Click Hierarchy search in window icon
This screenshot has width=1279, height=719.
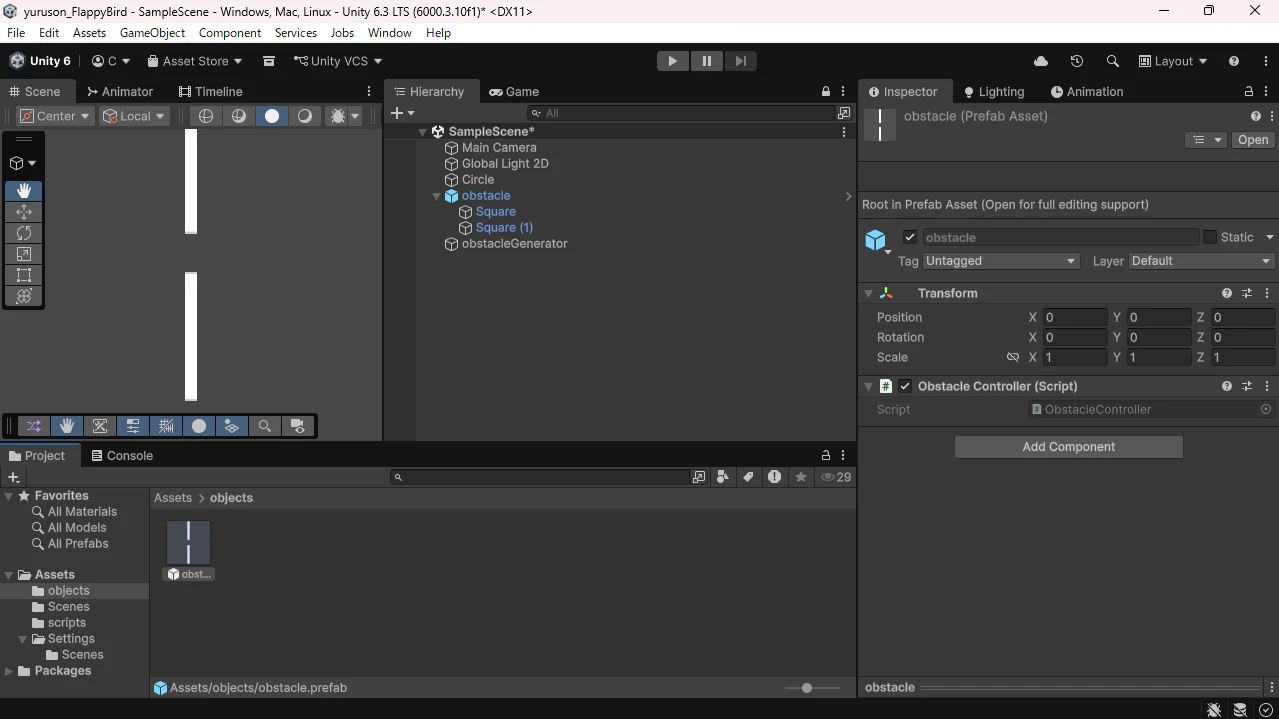coord(845,113)
